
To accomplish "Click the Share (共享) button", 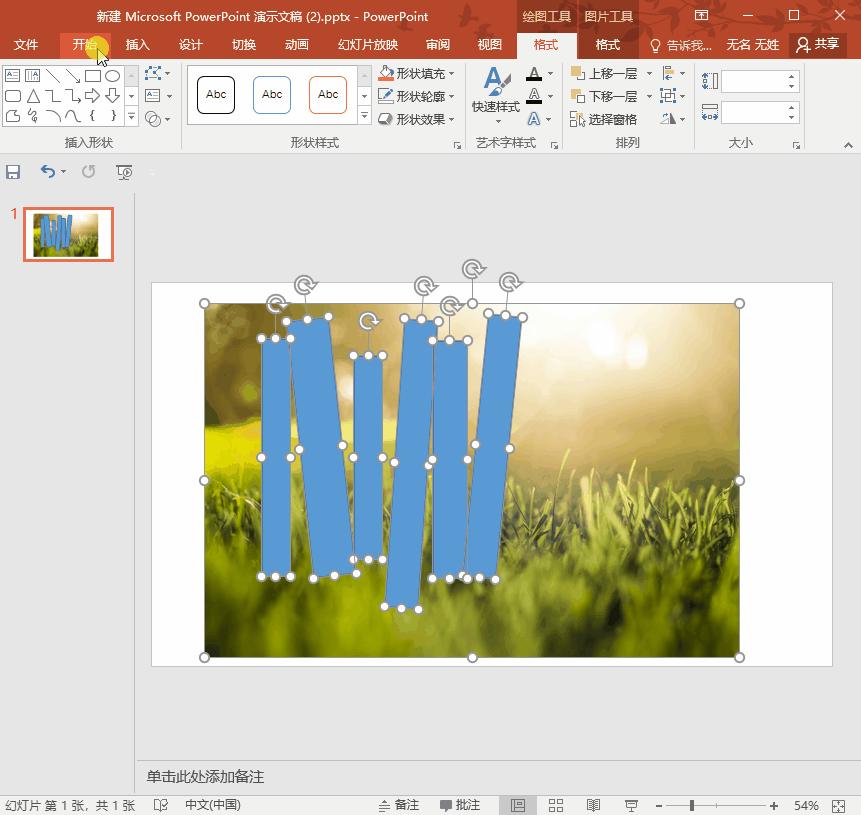I will [x=817, y=45].
